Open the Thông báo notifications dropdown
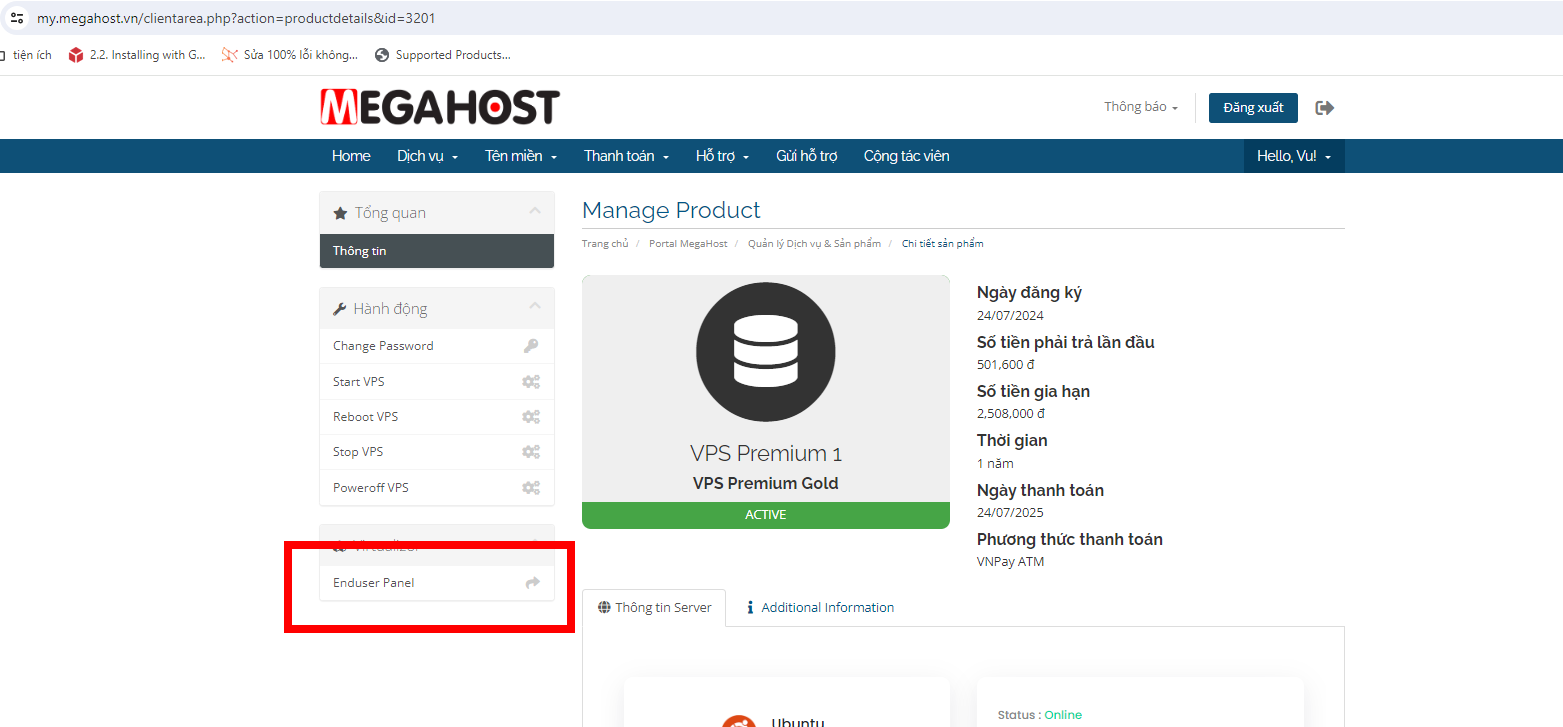Image resolution: width=1563 pixels, height=727 pixels. (1141, 107)
